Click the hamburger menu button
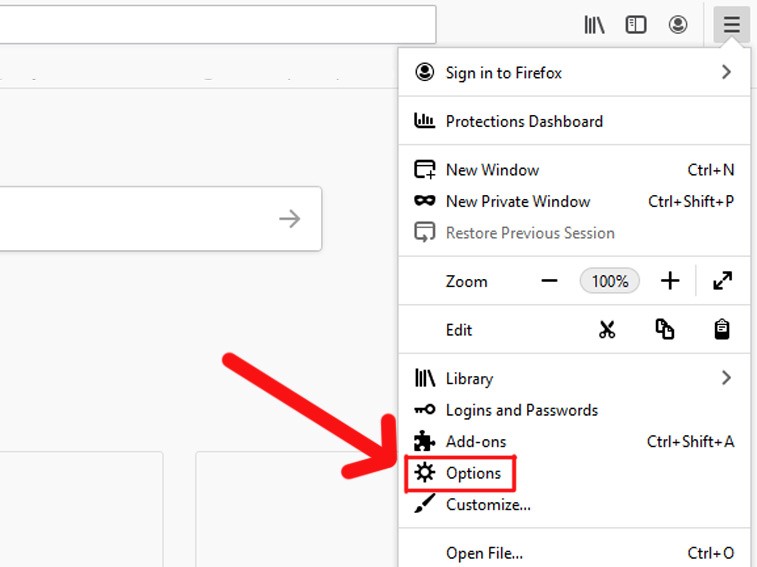 [732, 25]
